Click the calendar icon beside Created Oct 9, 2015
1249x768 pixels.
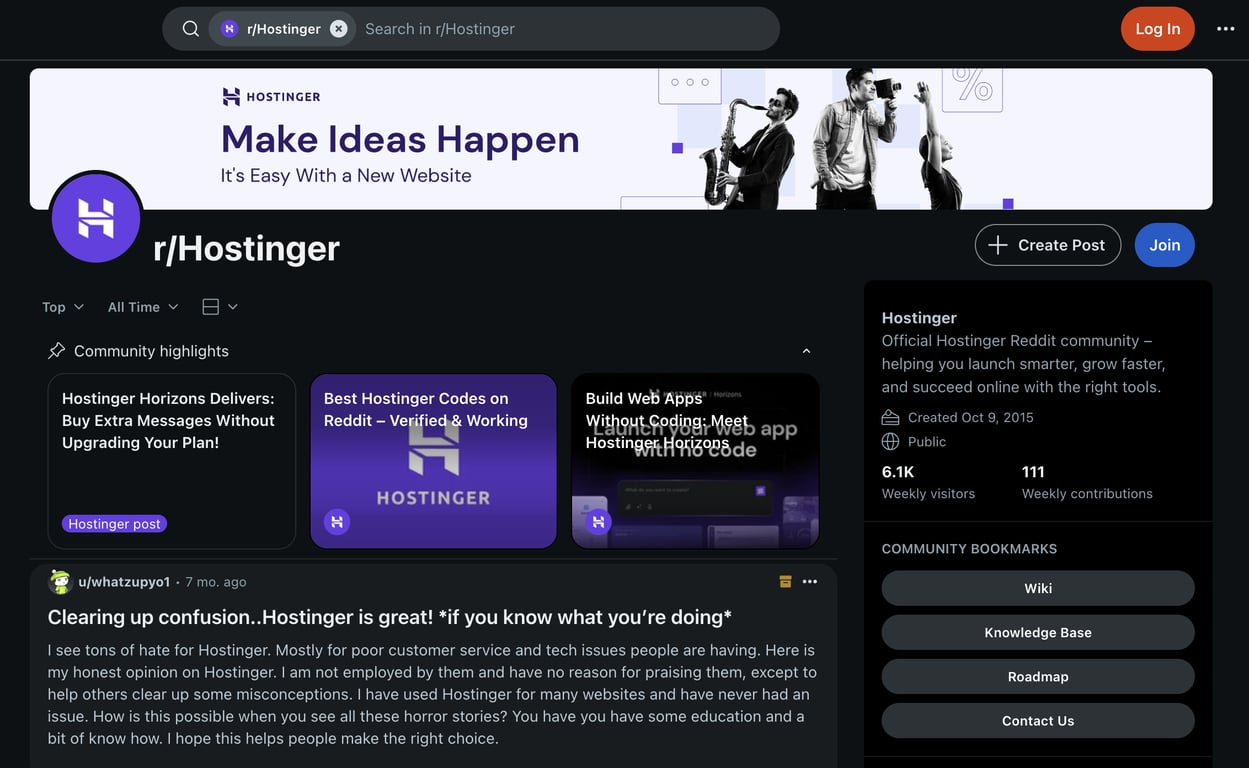(x=890, y=417)
